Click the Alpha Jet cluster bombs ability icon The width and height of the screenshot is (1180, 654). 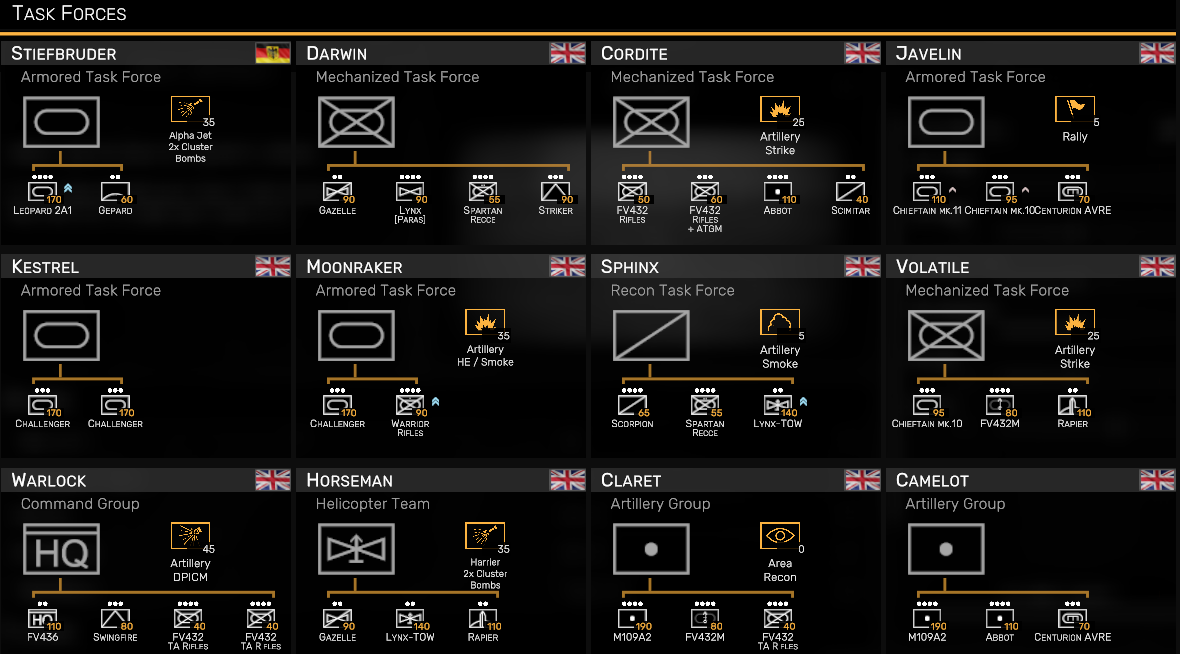pyautogui.click(x=190, y=109)
